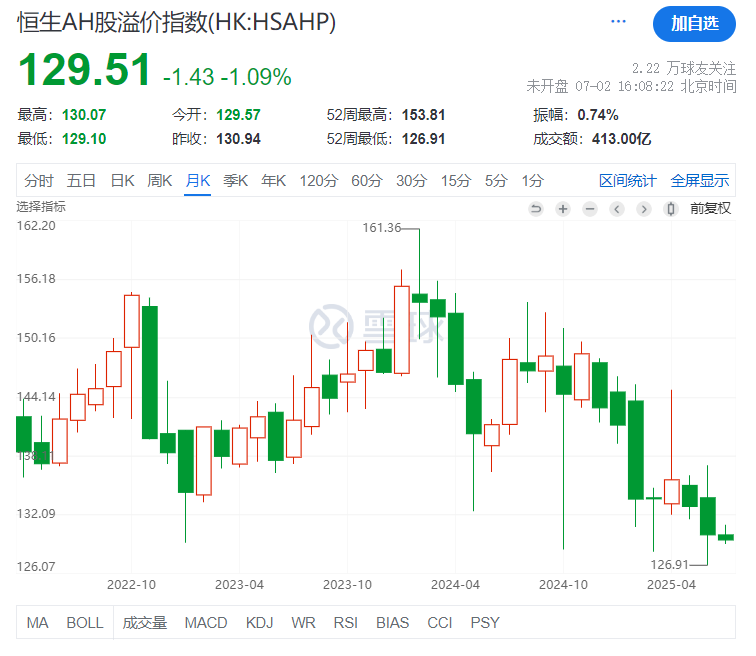Viewport: 756px width, 656px height.
Task: Zoom in the chart with plus icon
Action: coord(563,209)
